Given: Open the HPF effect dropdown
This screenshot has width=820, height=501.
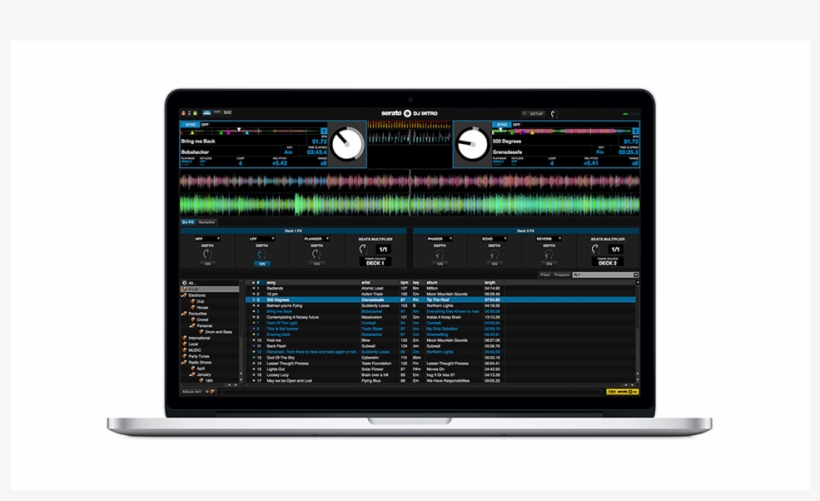Looking at the screenshot, I should 207,239.
